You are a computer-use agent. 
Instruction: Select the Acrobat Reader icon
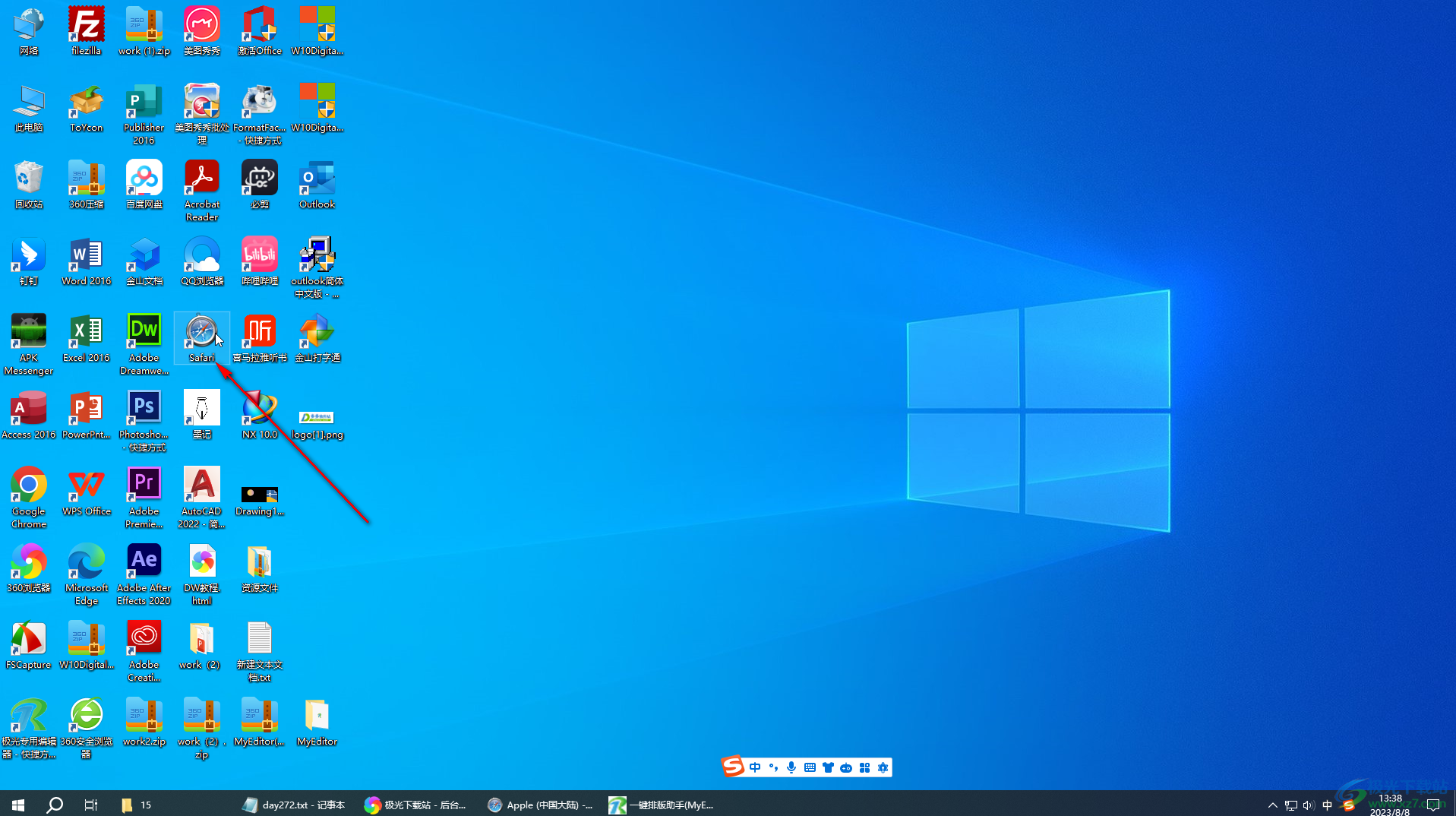(202, 191)
